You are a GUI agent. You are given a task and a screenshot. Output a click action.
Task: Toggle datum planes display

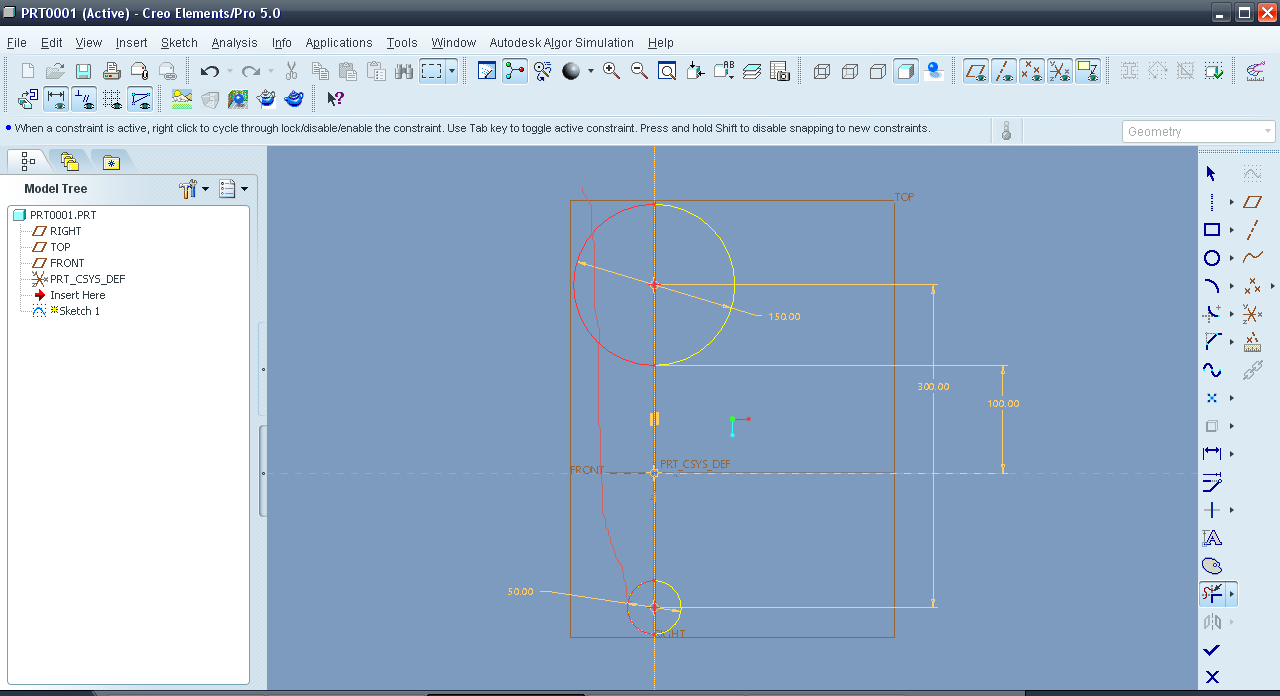[976, 71]
